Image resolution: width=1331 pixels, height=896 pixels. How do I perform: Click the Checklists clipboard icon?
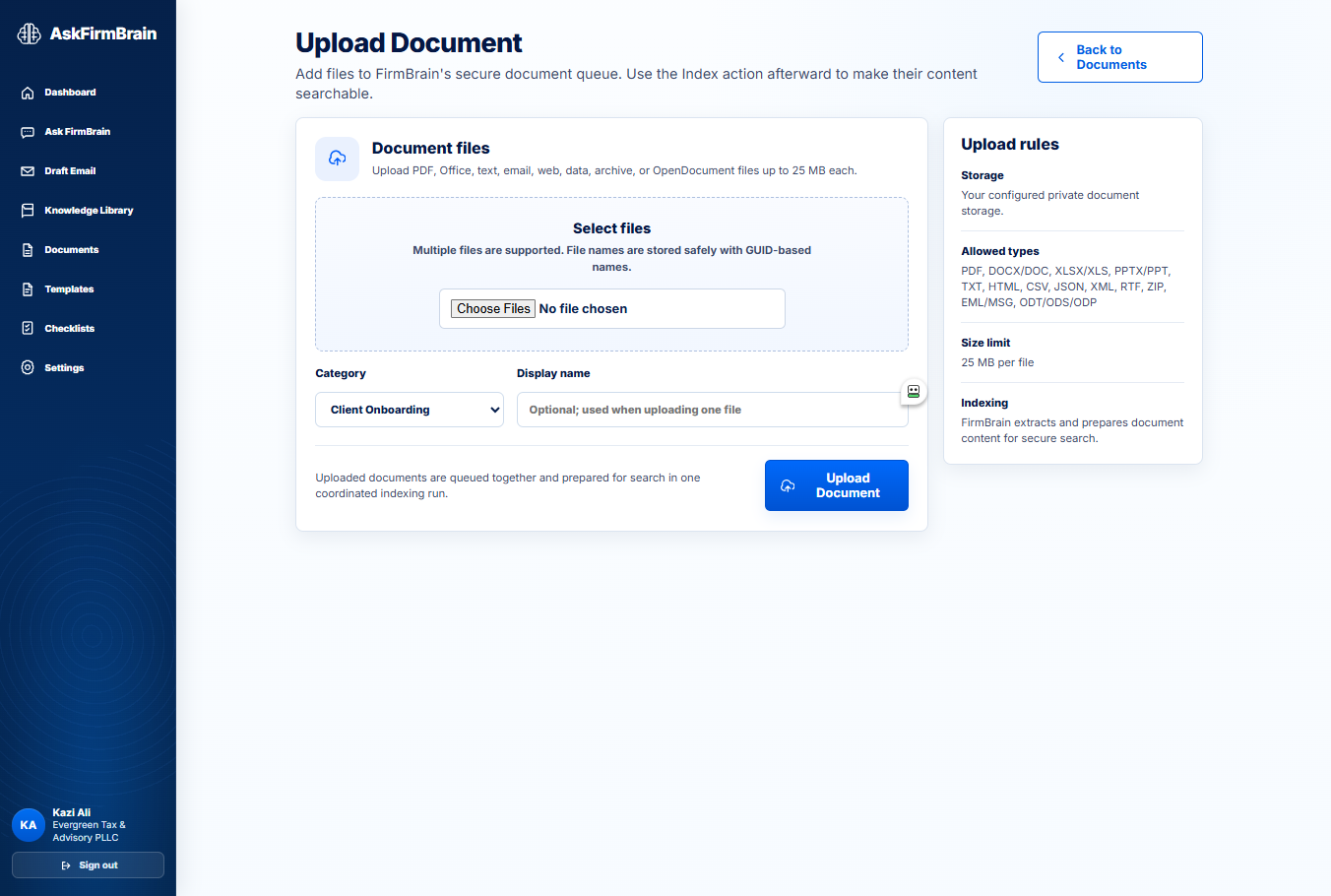28,329
